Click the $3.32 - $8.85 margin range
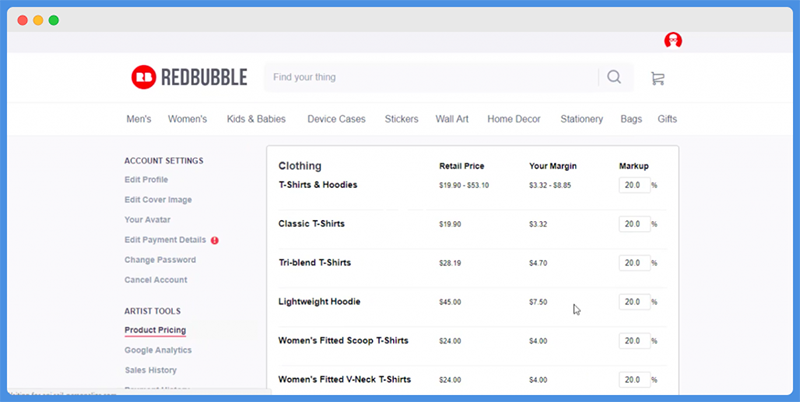 [x=550, y=185]
